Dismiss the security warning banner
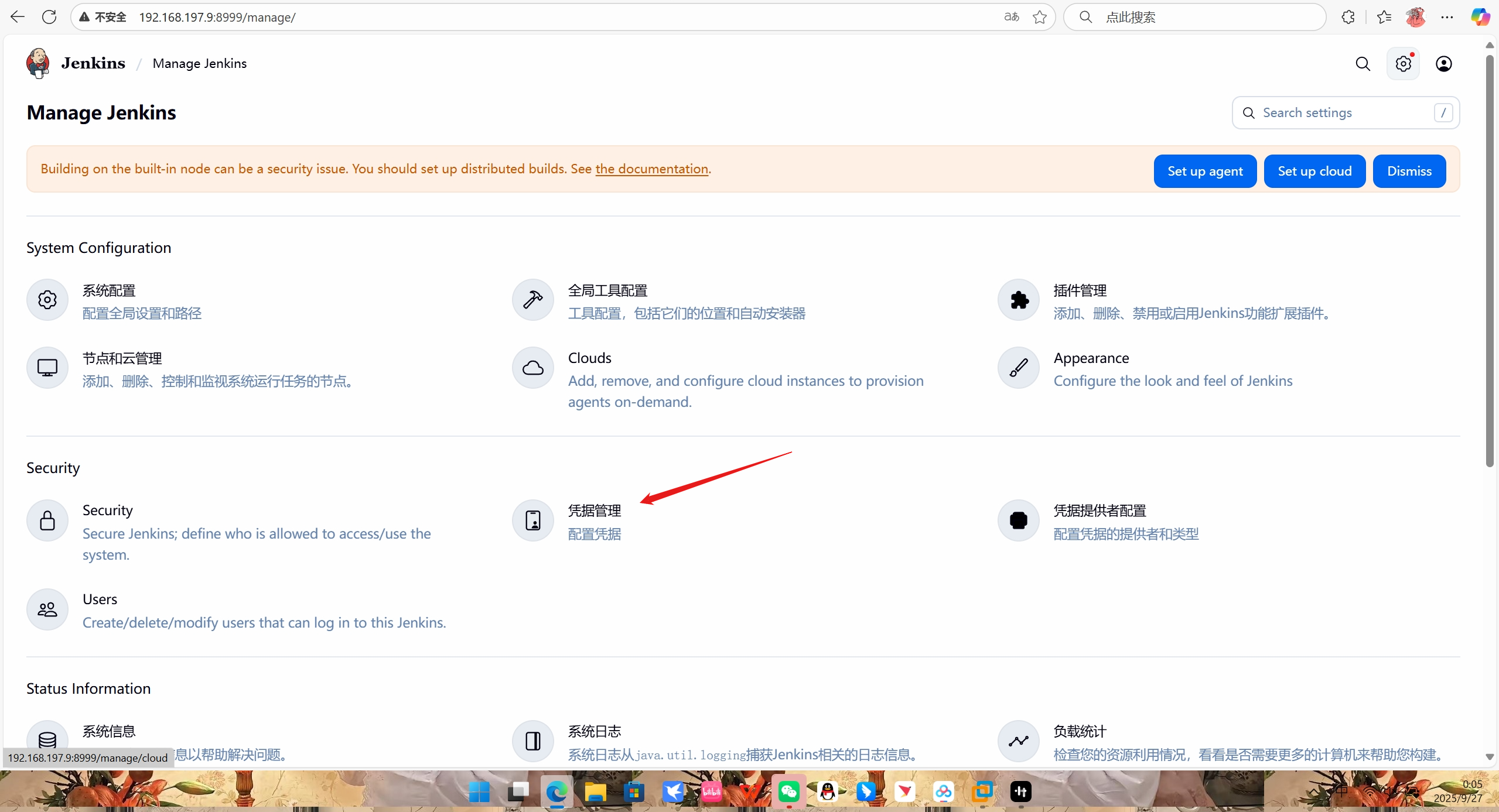Screen dimensions: 1499x812 coord(1409,171)
